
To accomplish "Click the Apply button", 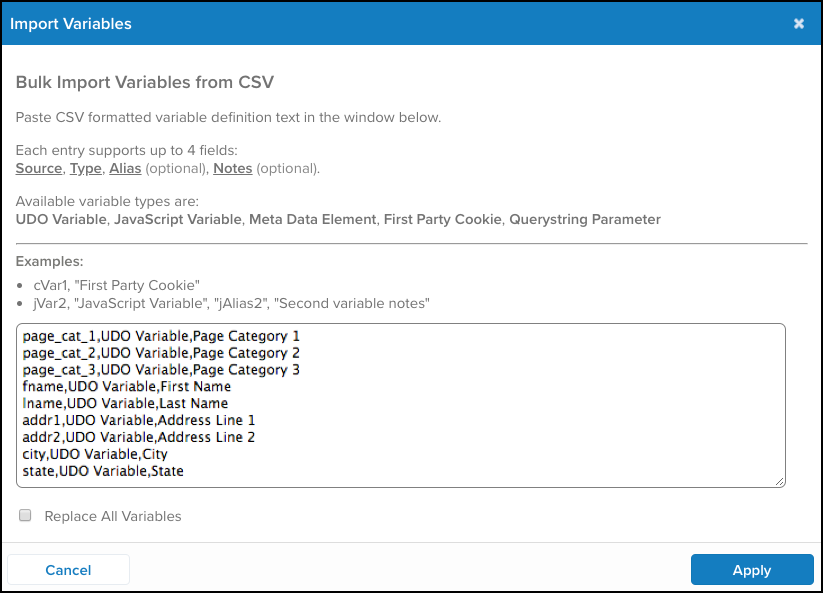I will point(751,570).
